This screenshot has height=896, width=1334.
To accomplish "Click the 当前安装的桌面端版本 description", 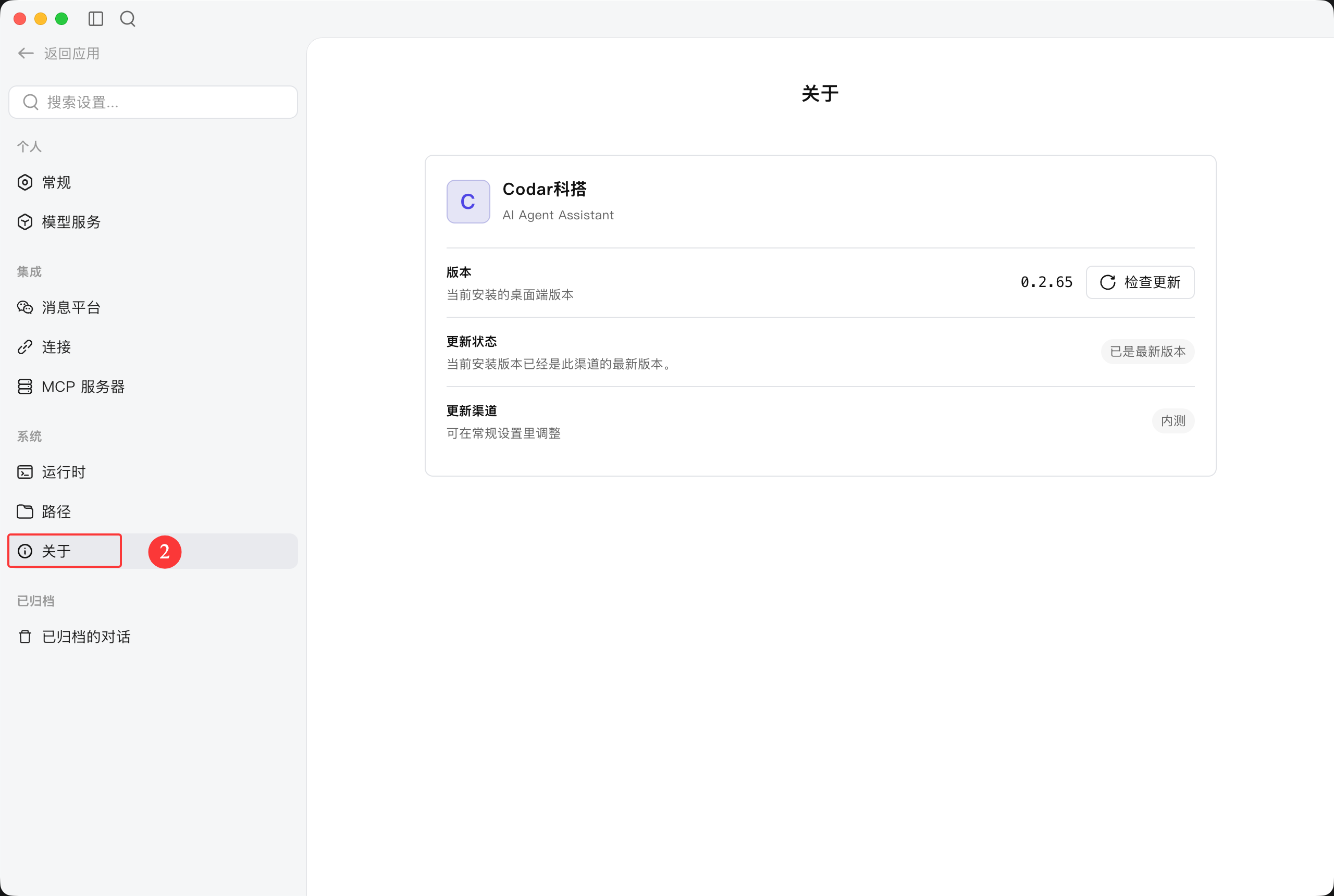I will 510,294.
